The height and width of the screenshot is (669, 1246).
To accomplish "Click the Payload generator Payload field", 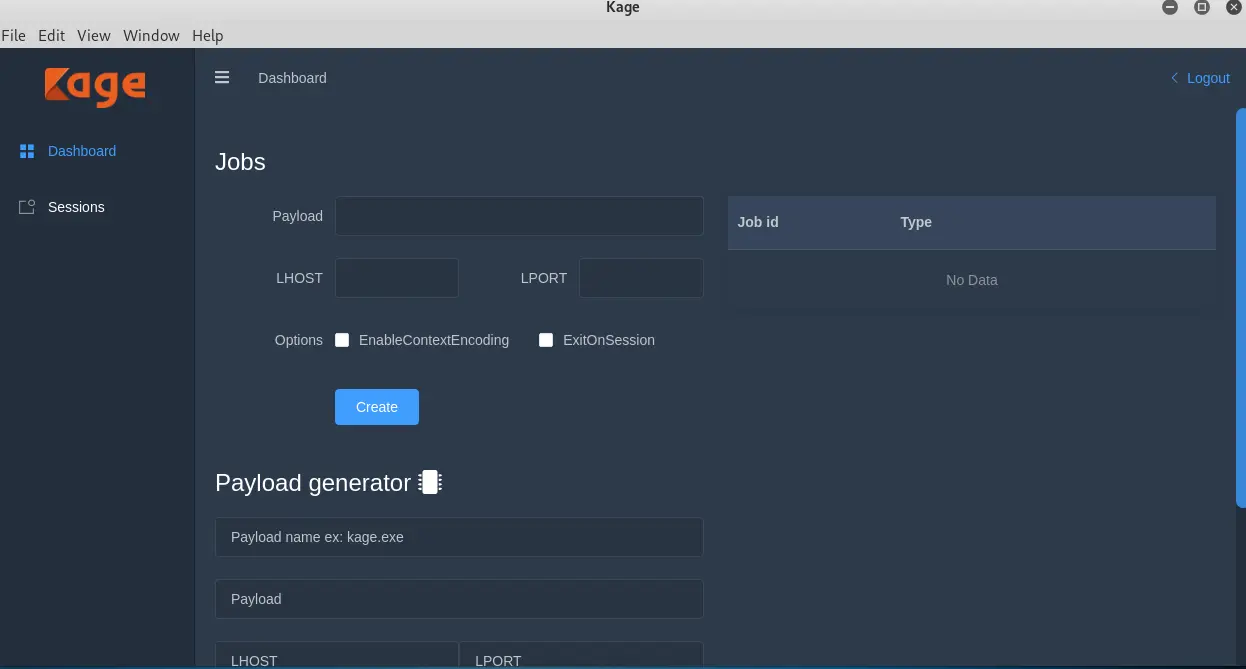I will [459, 599].
